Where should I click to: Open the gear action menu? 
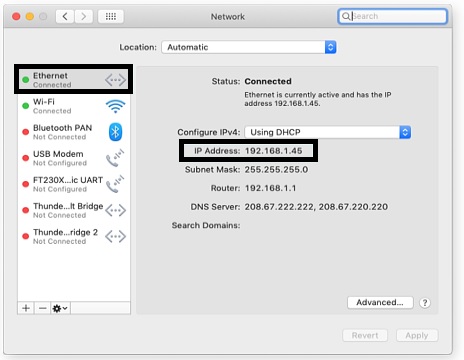(60, 308)
